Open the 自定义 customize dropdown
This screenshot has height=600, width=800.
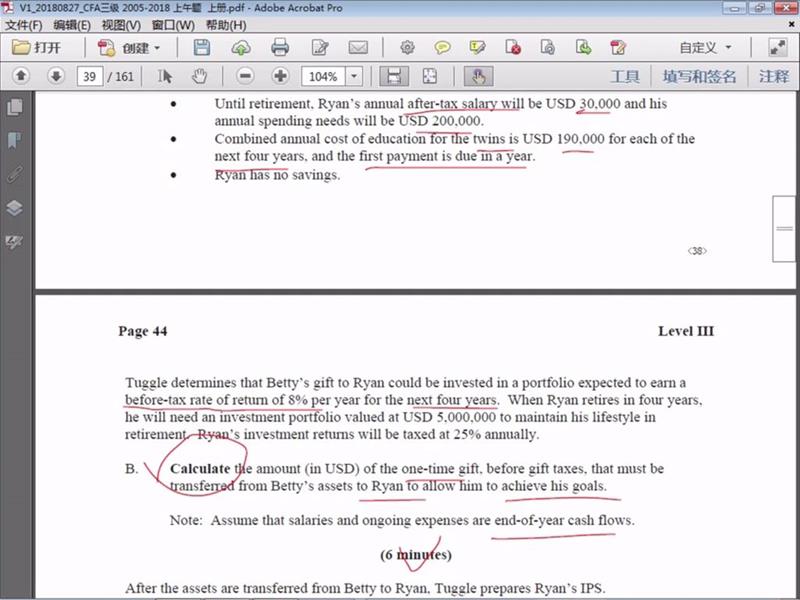[705, 47]
